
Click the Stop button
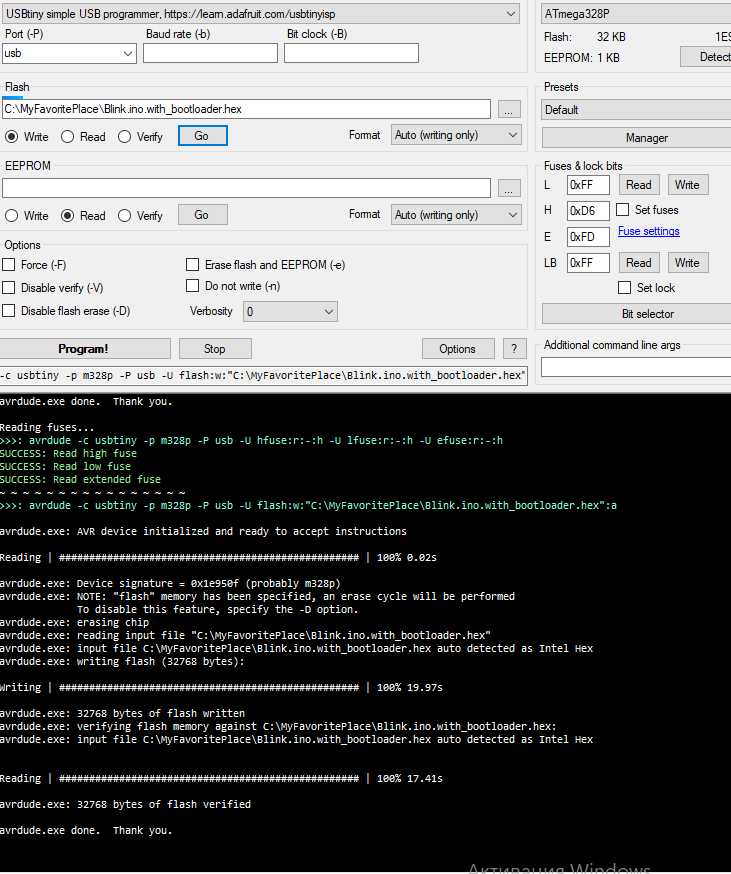coord(215,349)
